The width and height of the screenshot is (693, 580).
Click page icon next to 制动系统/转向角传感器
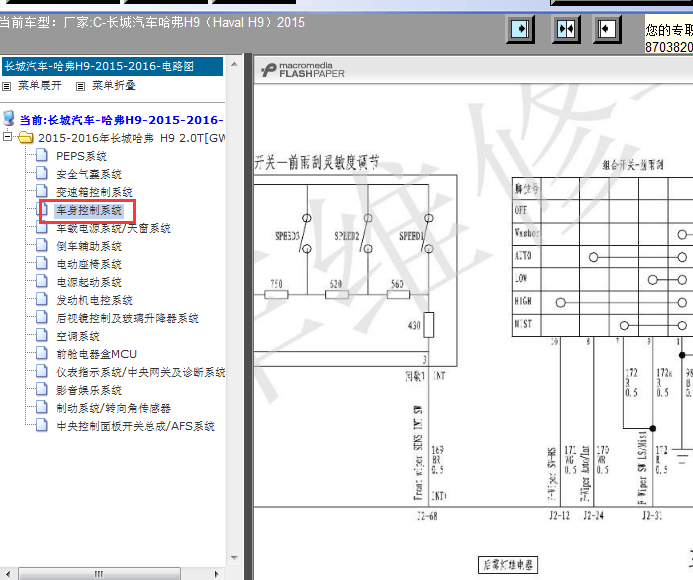coord(42,408)
